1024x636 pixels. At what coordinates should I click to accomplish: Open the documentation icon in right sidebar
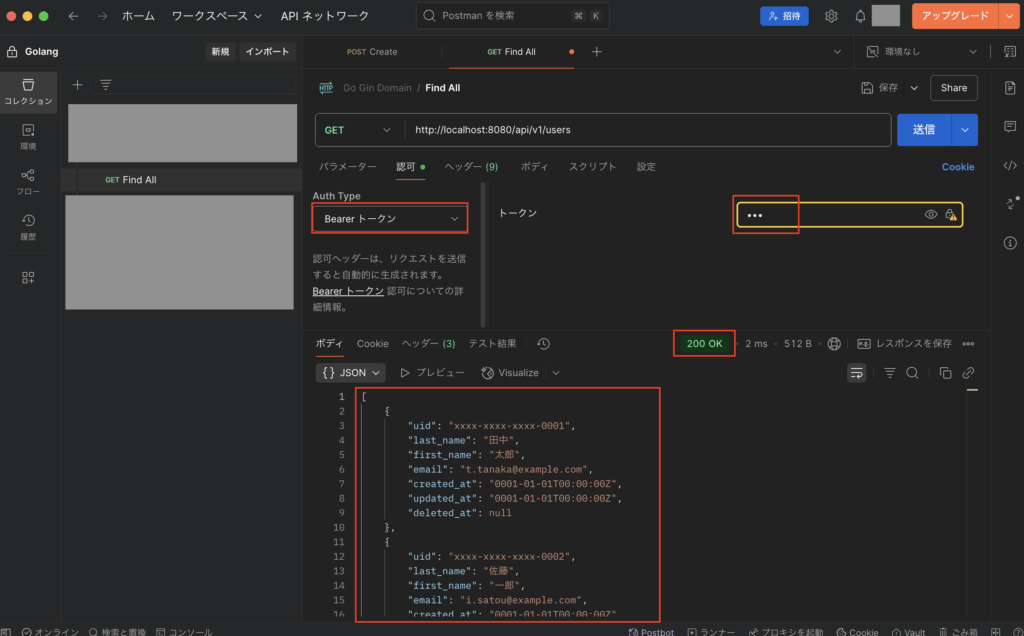pyautogui.click(x=1010, y=87)
